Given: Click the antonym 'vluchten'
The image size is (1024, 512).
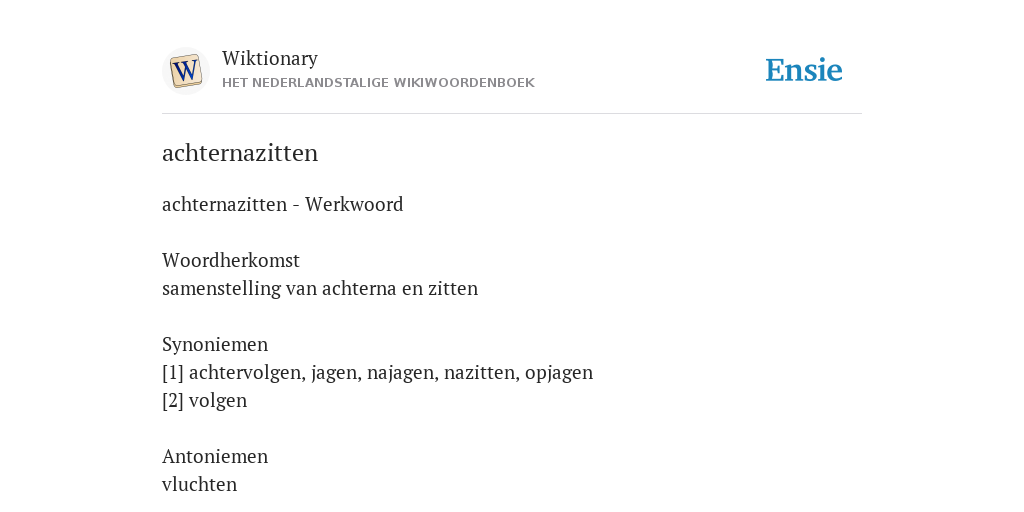Looking at the screenshot, I should point(199,485).
